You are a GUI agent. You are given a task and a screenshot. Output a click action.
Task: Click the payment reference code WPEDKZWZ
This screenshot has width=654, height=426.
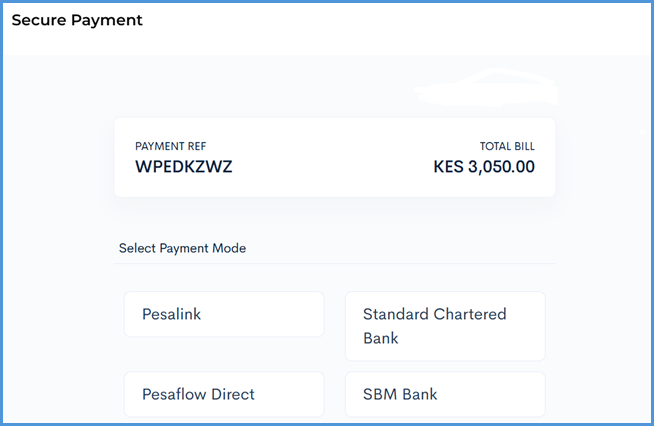(x=183, y=166)
